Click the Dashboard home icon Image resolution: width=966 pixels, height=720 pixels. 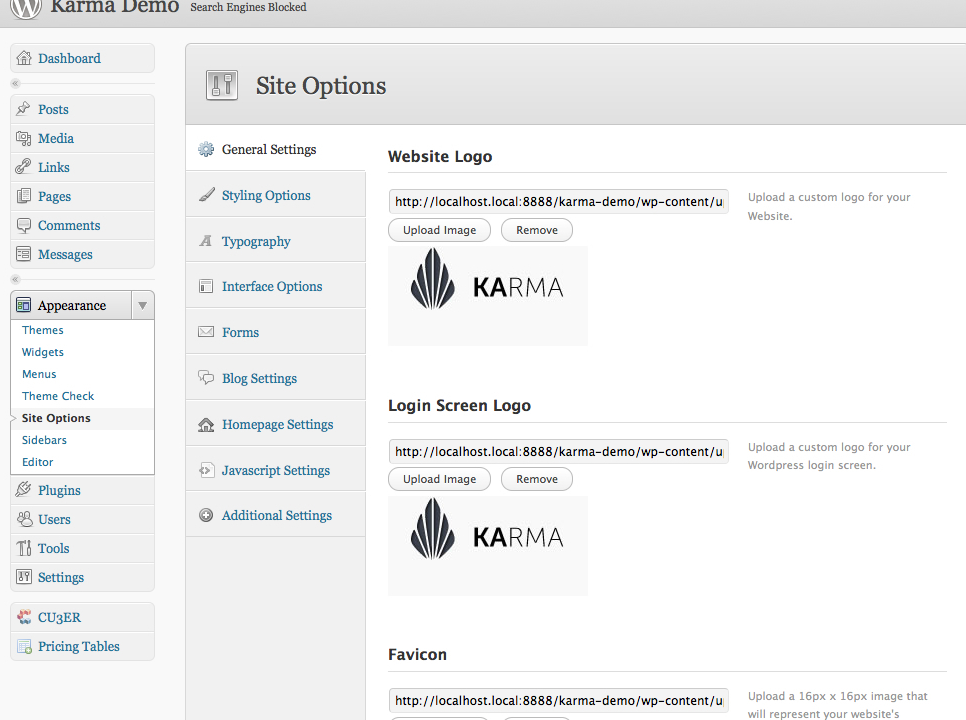click(x=24, y=59)
